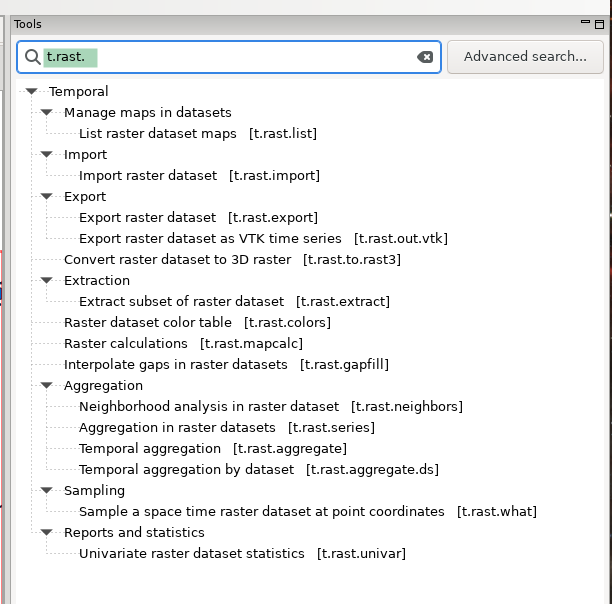Collapse the Import group
The height and width of the screenshot is (604, 612).
click(47, 154)
